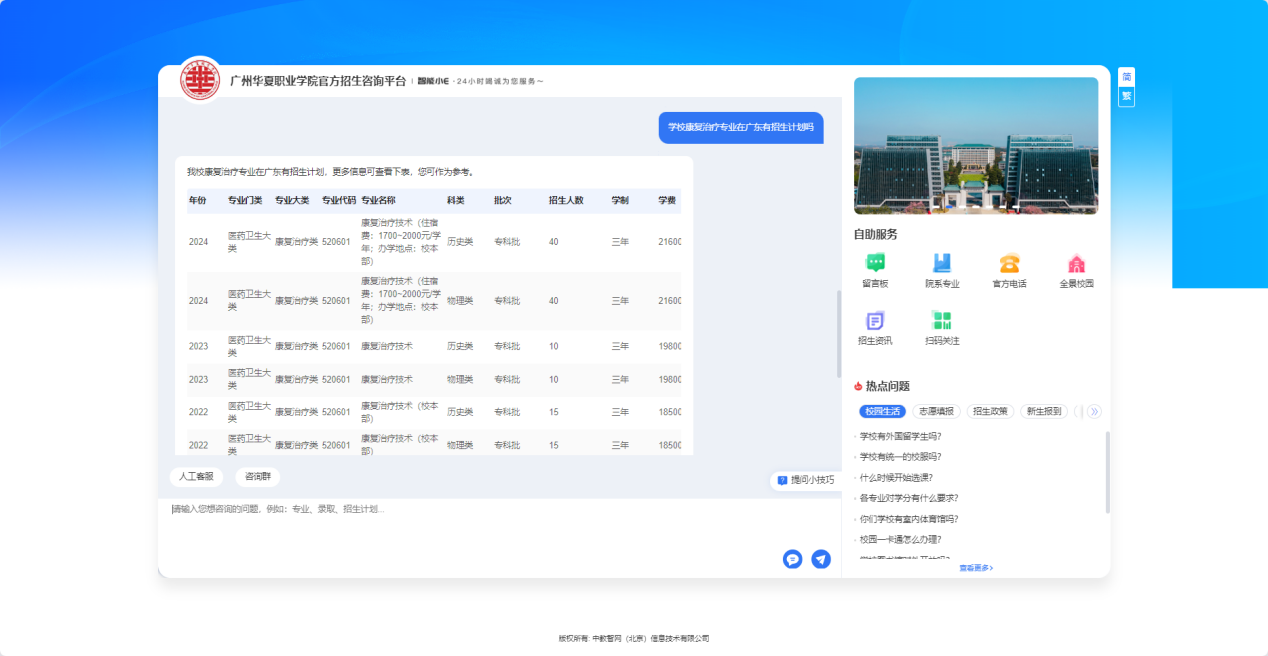This screenshot has width=1268, height=656.
Task: Click the 科类 column header
Action: point(456,201)
